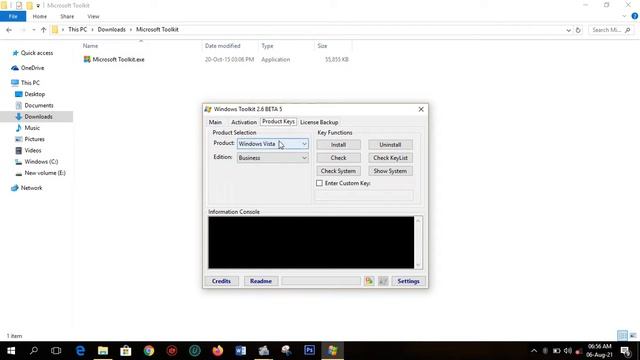Open the Home ribbon tab in Explorer
This screenshot has width=640, height=360.
pyautogui.click(x=40, y=16)
